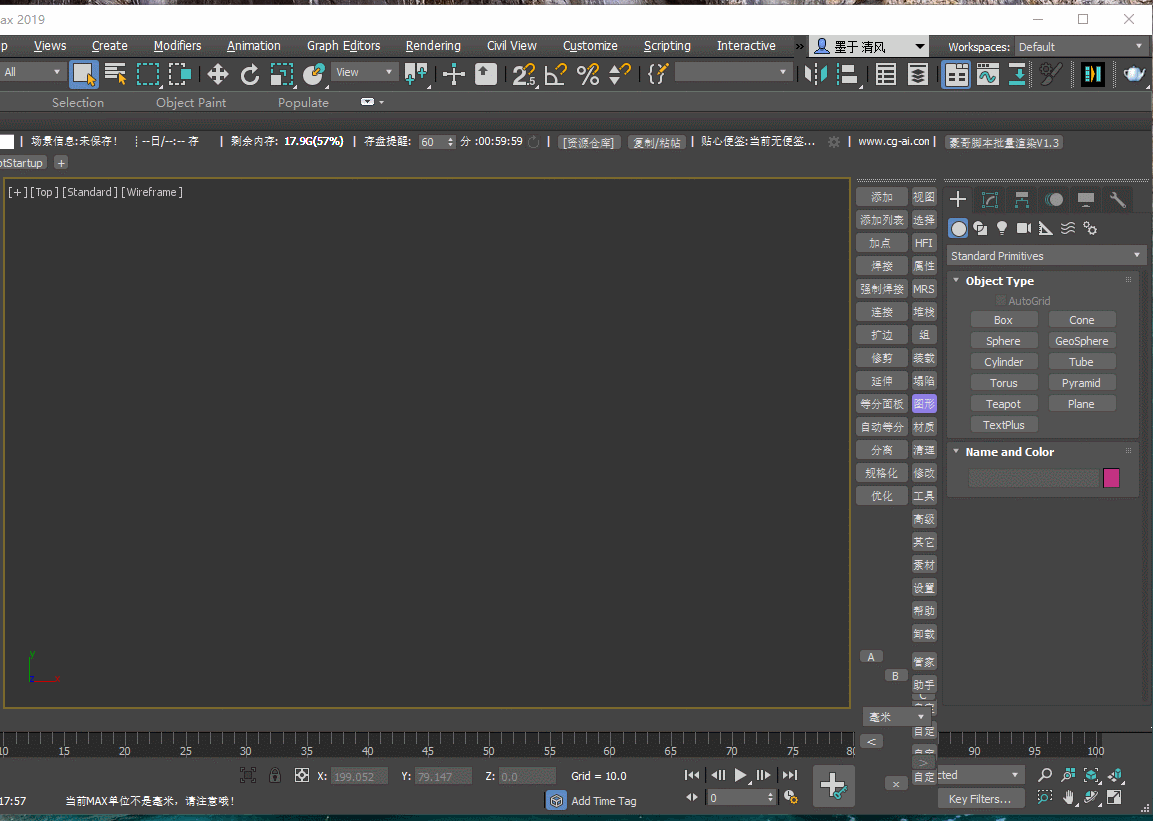Screen dimensions: 1153x821
Task: Open the Utilities wrench panel
Action: 1118,200
